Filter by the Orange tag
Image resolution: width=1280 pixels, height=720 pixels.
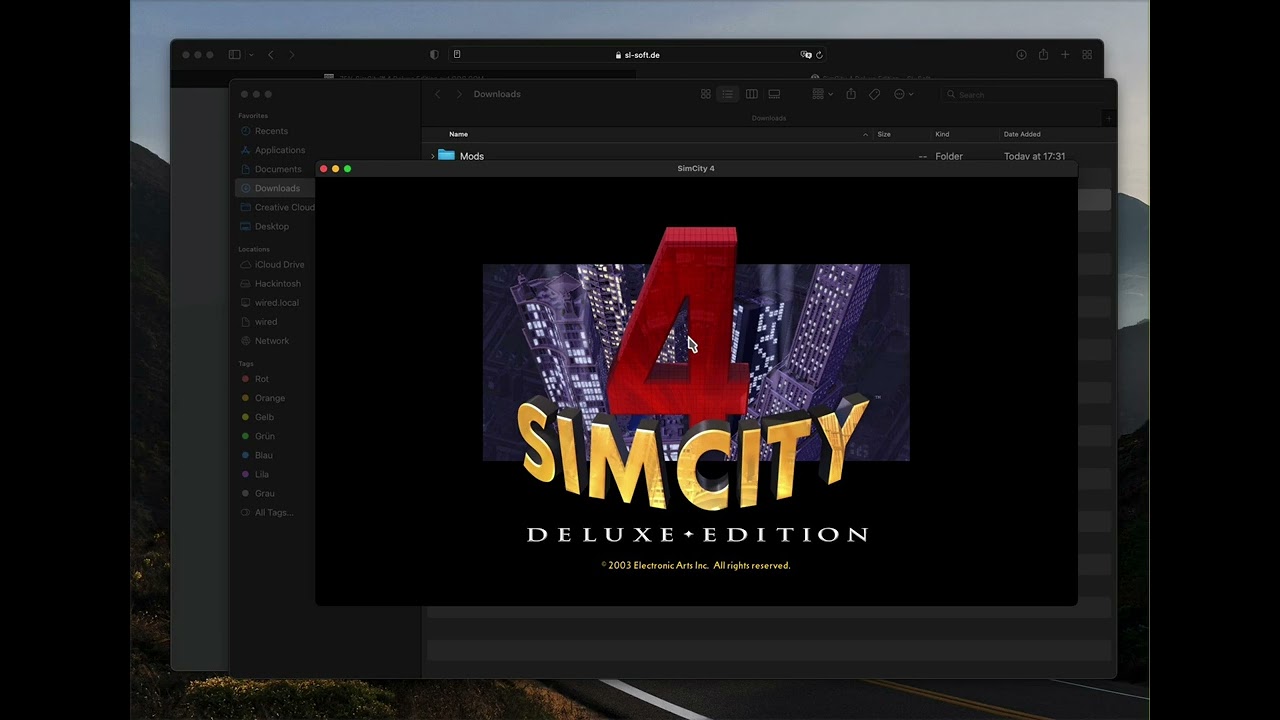coord(269,398)
